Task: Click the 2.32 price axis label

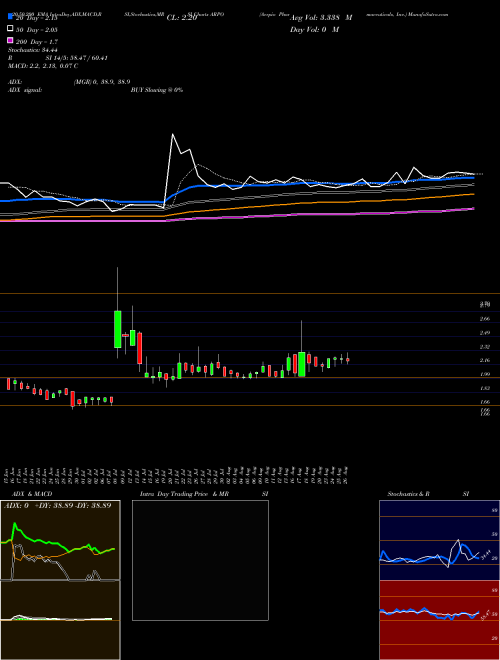Action: pos(485,347)
